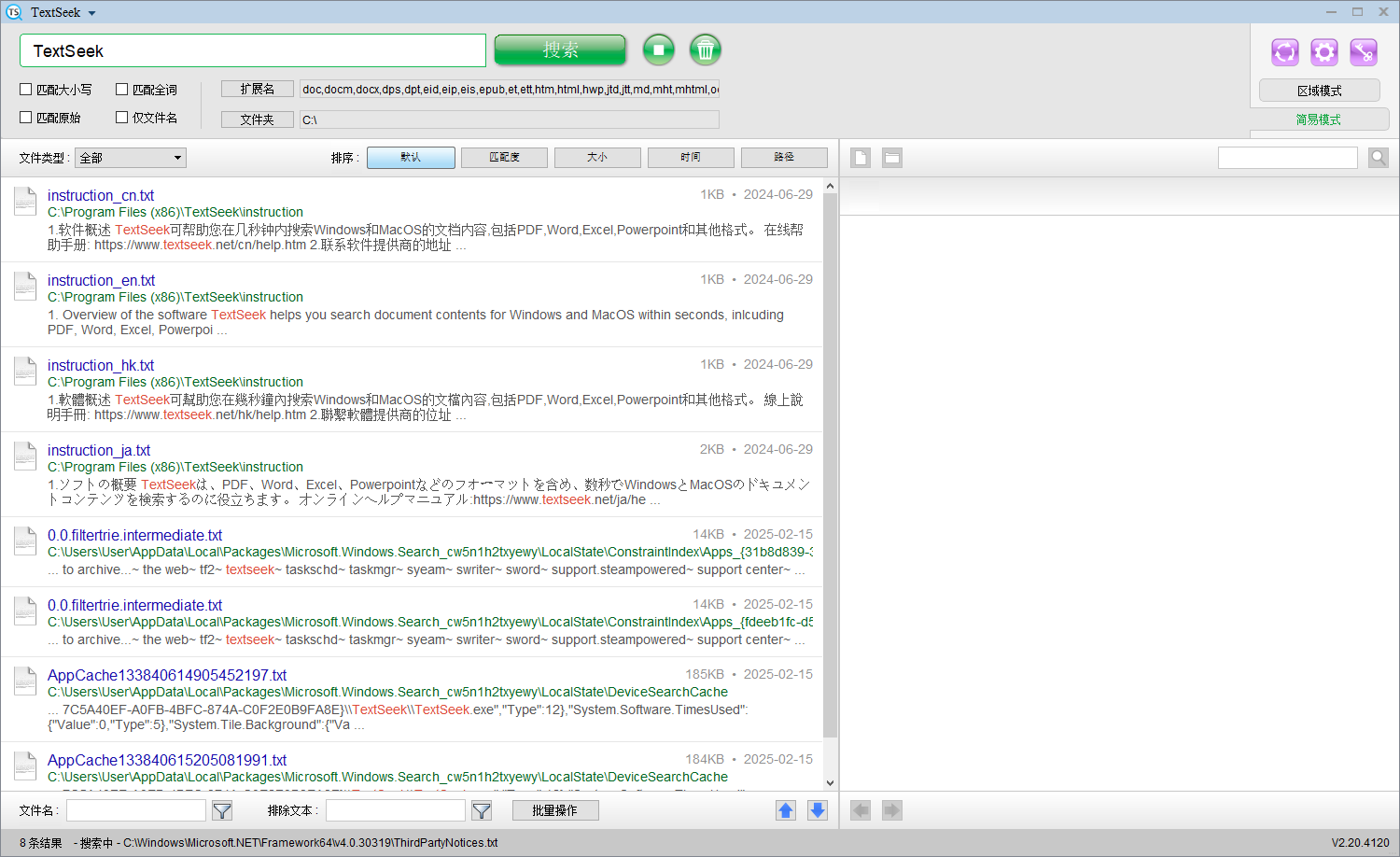Viewport: 1400px width, 857px height.
Task: Check the 仅文件名 option
Action: point(121,117)
